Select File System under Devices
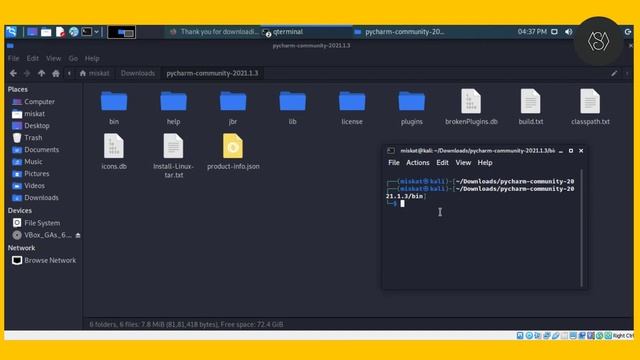Viewport: 640px width, 360px height. [x=43, y=223]
